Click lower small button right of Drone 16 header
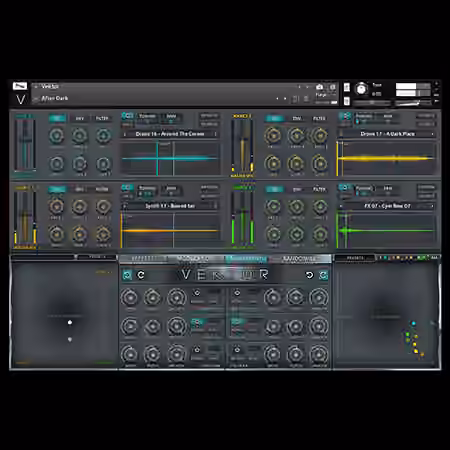 (210, 124)
